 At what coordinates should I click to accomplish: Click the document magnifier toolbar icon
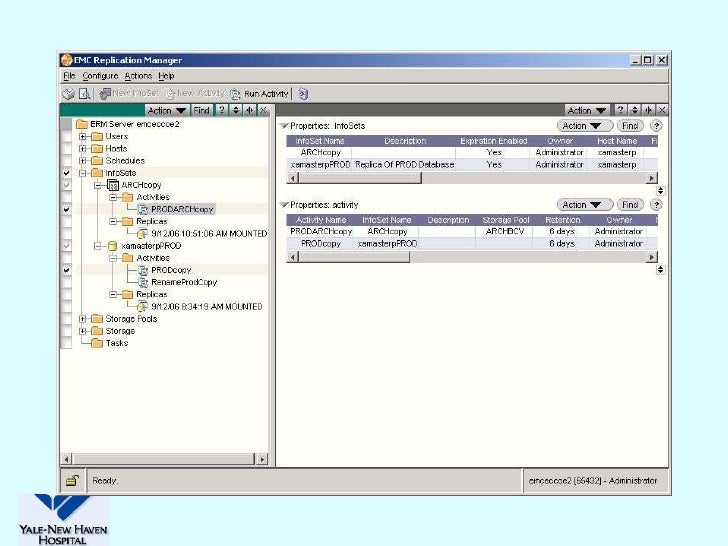tap(84, 94)
